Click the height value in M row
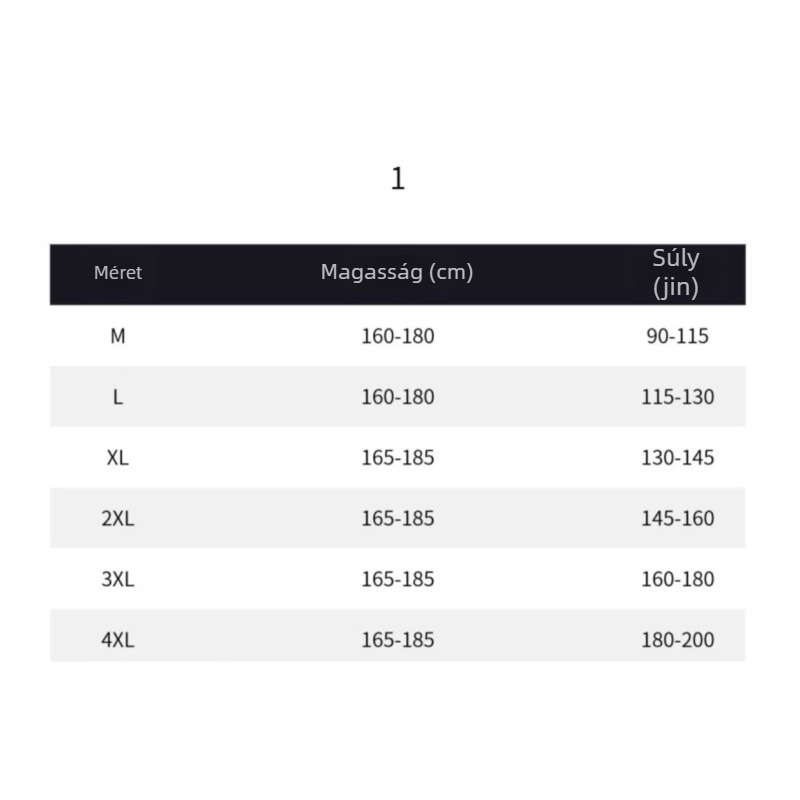This screenshot has height=800, width=800. coord(398,336)
